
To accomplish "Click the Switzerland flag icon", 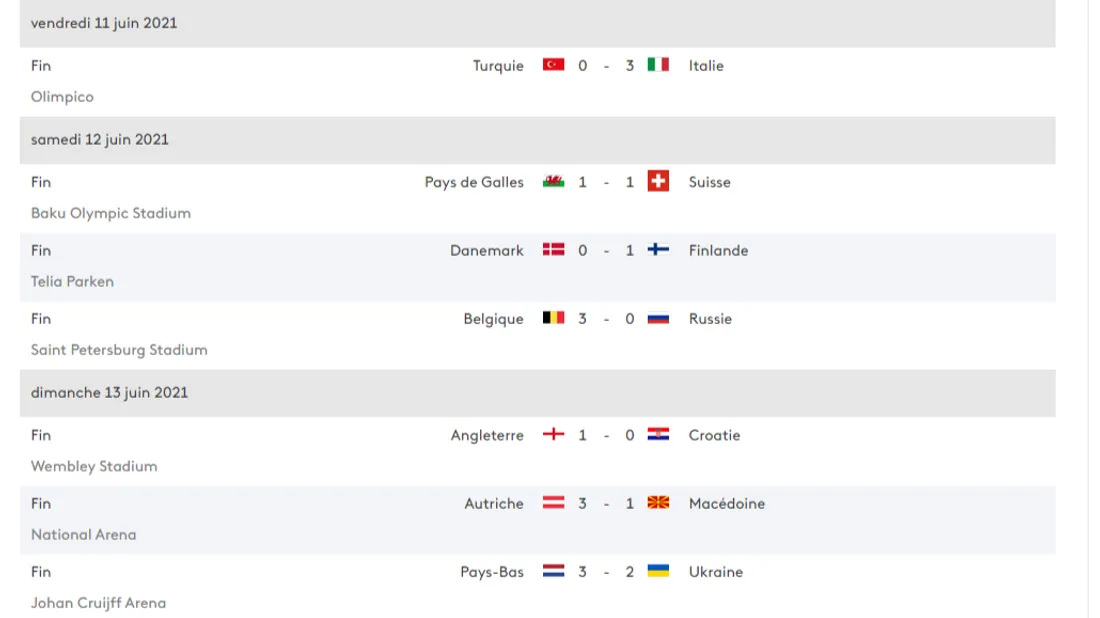I will point(658,182).
